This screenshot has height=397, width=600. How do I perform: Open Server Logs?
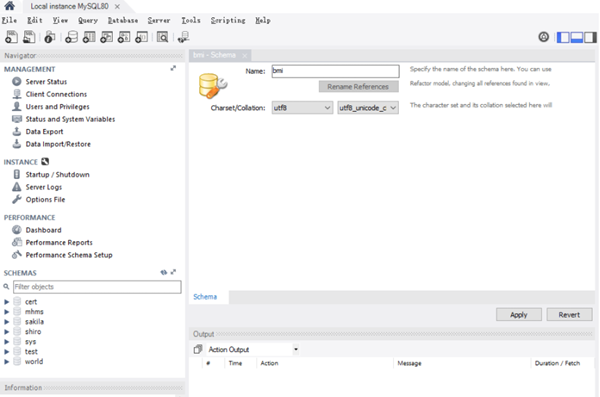pyautogui.click(x=43, y=187)
